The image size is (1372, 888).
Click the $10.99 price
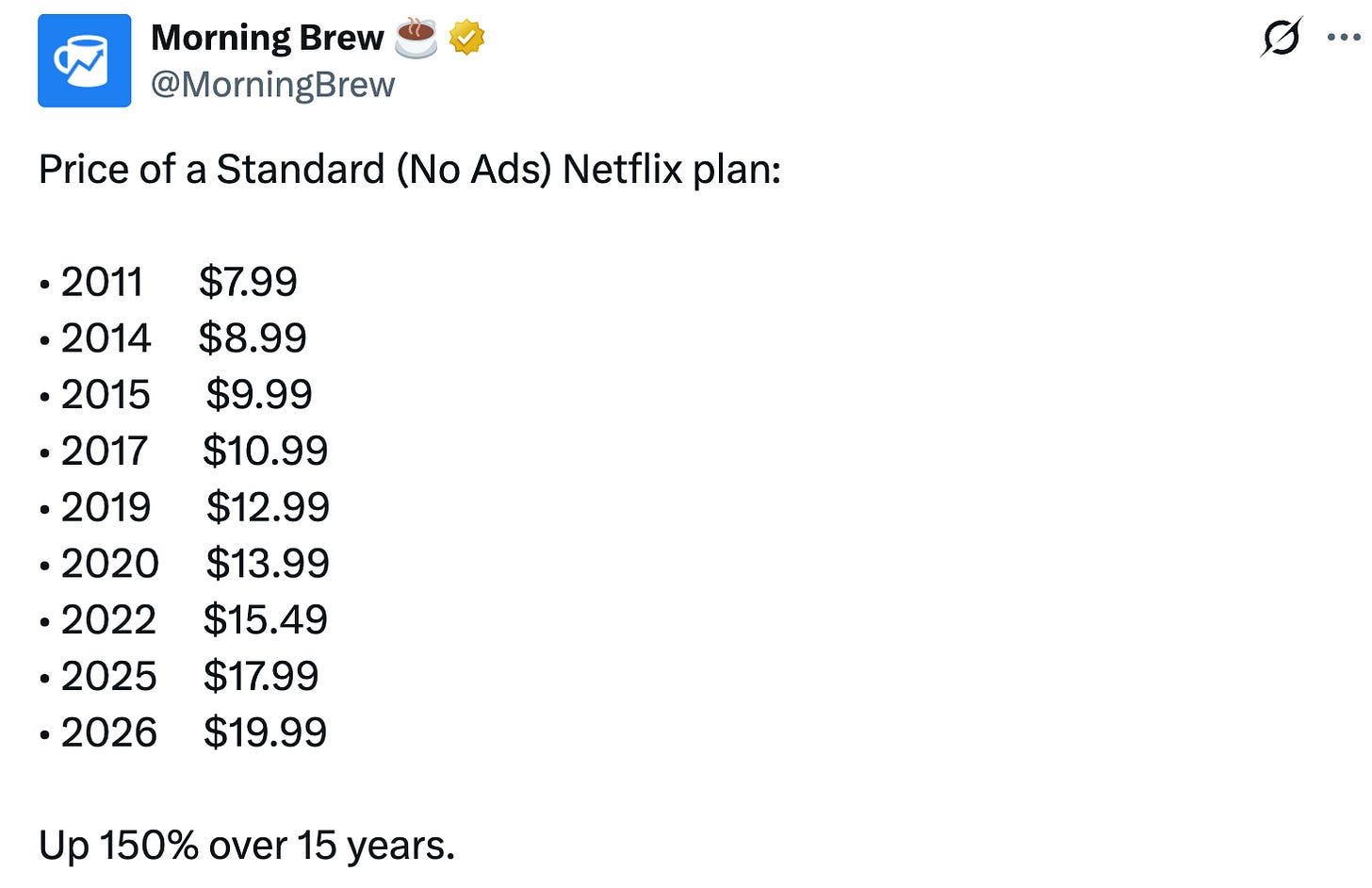tap(265, 451)
